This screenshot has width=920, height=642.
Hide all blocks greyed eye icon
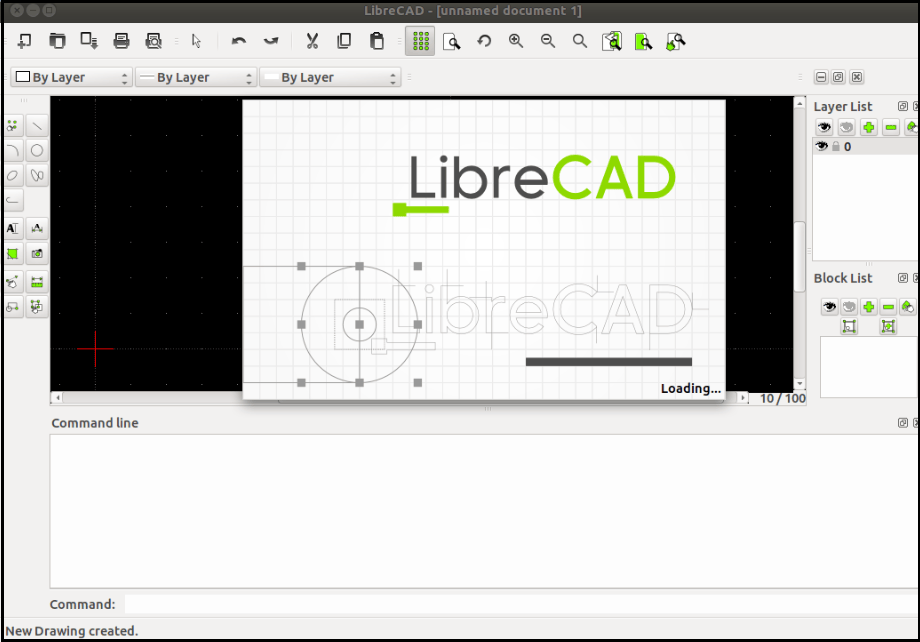coord(849,306)
